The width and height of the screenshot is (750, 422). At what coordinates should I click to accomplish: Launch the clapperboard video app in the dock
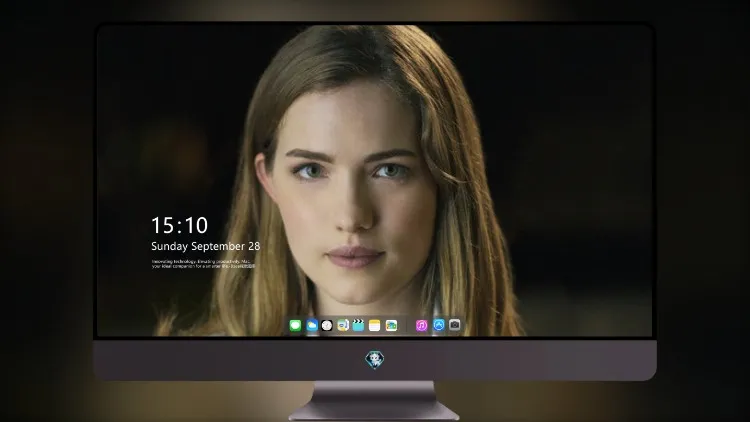pyautogui.click(x=358, y=325)
